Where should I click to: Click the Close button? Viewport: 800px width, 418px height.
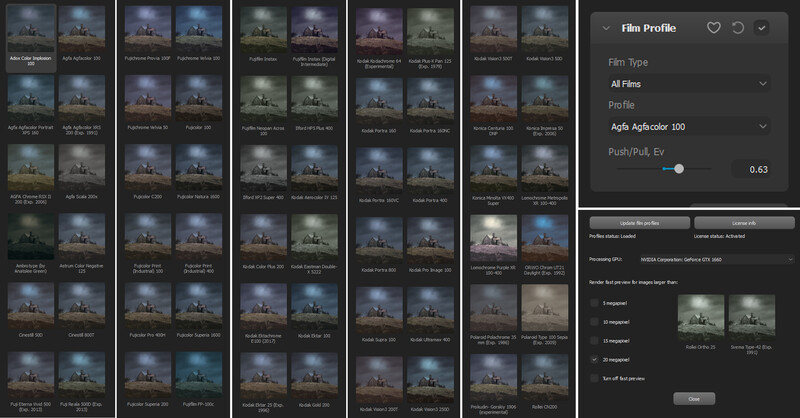point(694,399)
